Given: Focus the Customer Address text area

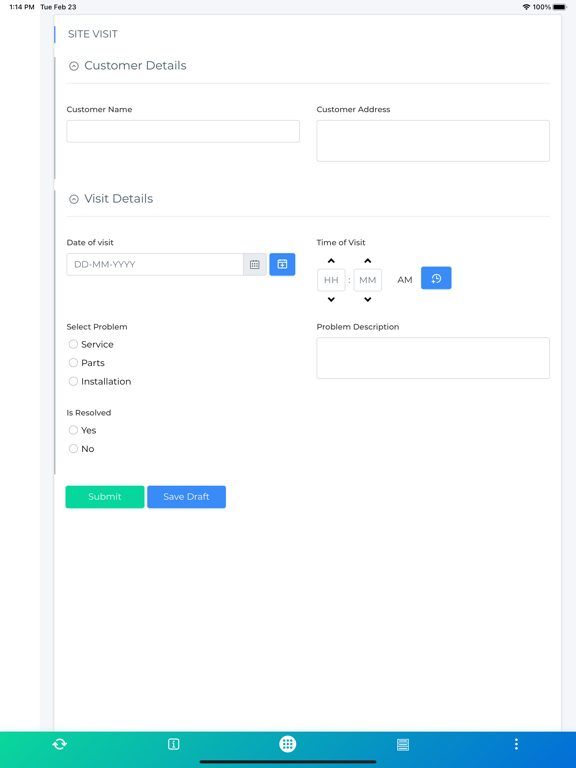Looking at the screenshot, I should point(433,141).
